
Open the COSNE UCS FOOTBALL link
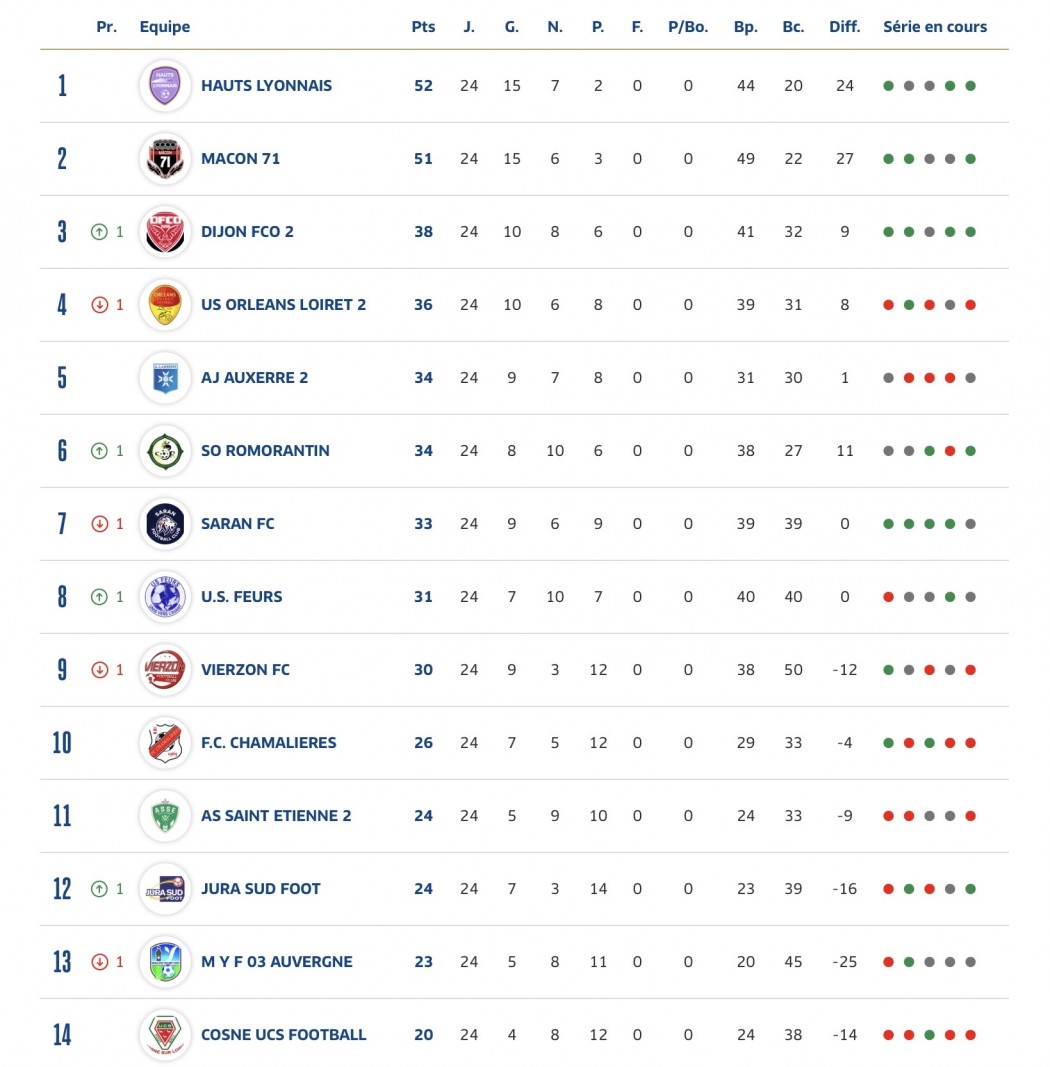coord(283,1035)
